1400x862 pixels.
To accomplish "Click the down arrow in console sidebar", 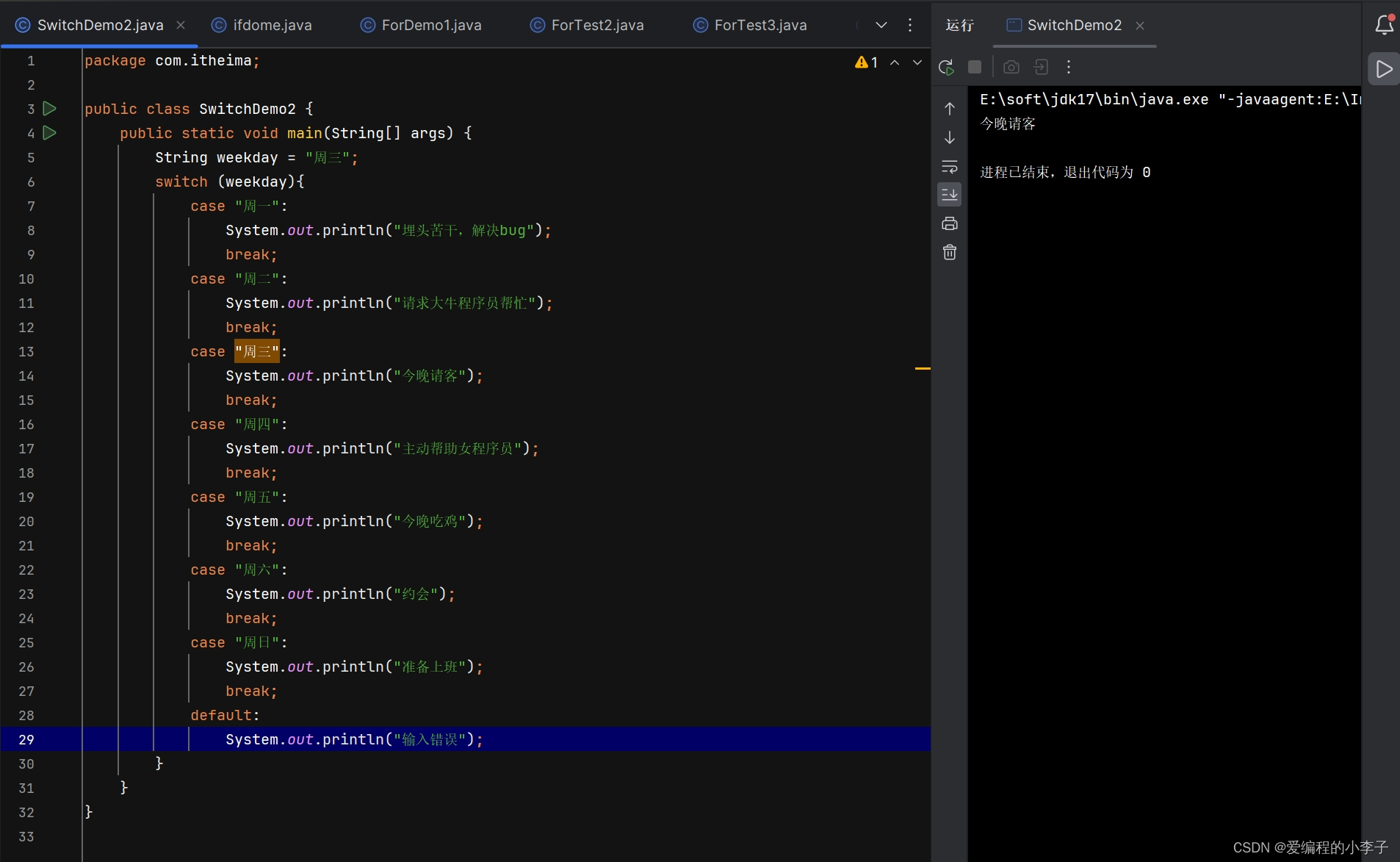I will click(950, 137).
